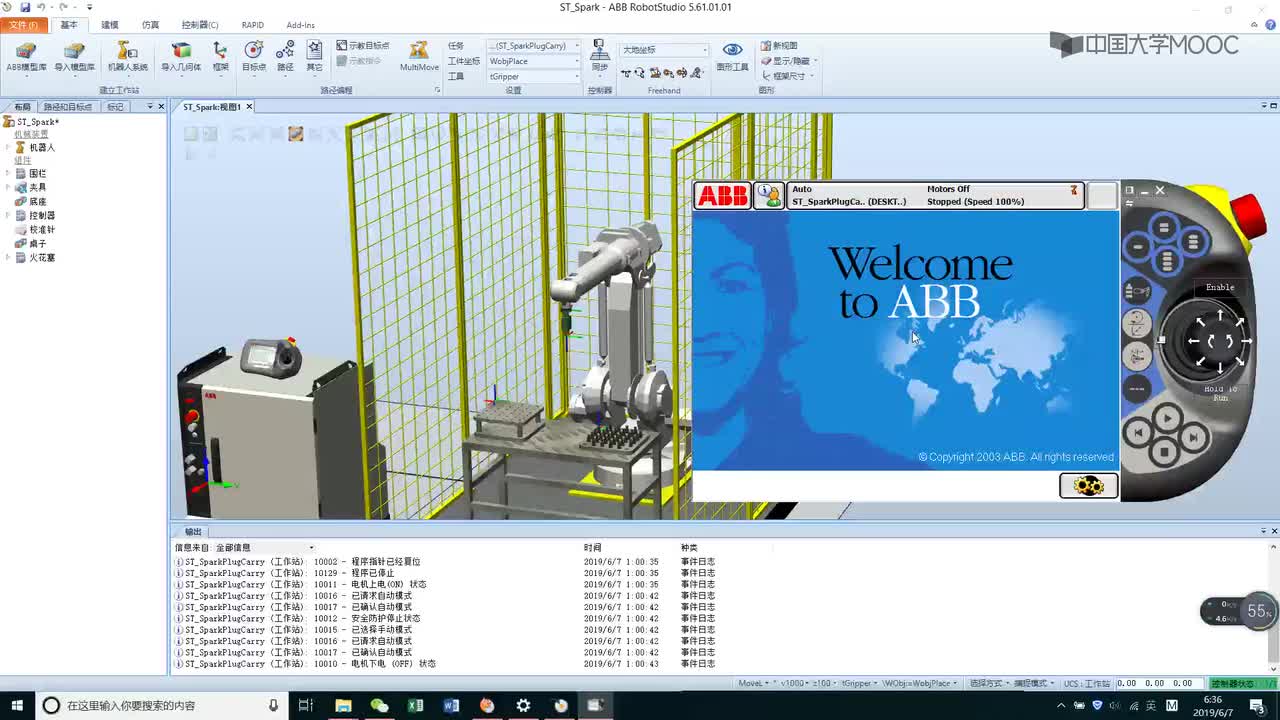Click the mechanical unit select key
The height and width of the screenshot is (720, 1280).
pos(1137,291)
